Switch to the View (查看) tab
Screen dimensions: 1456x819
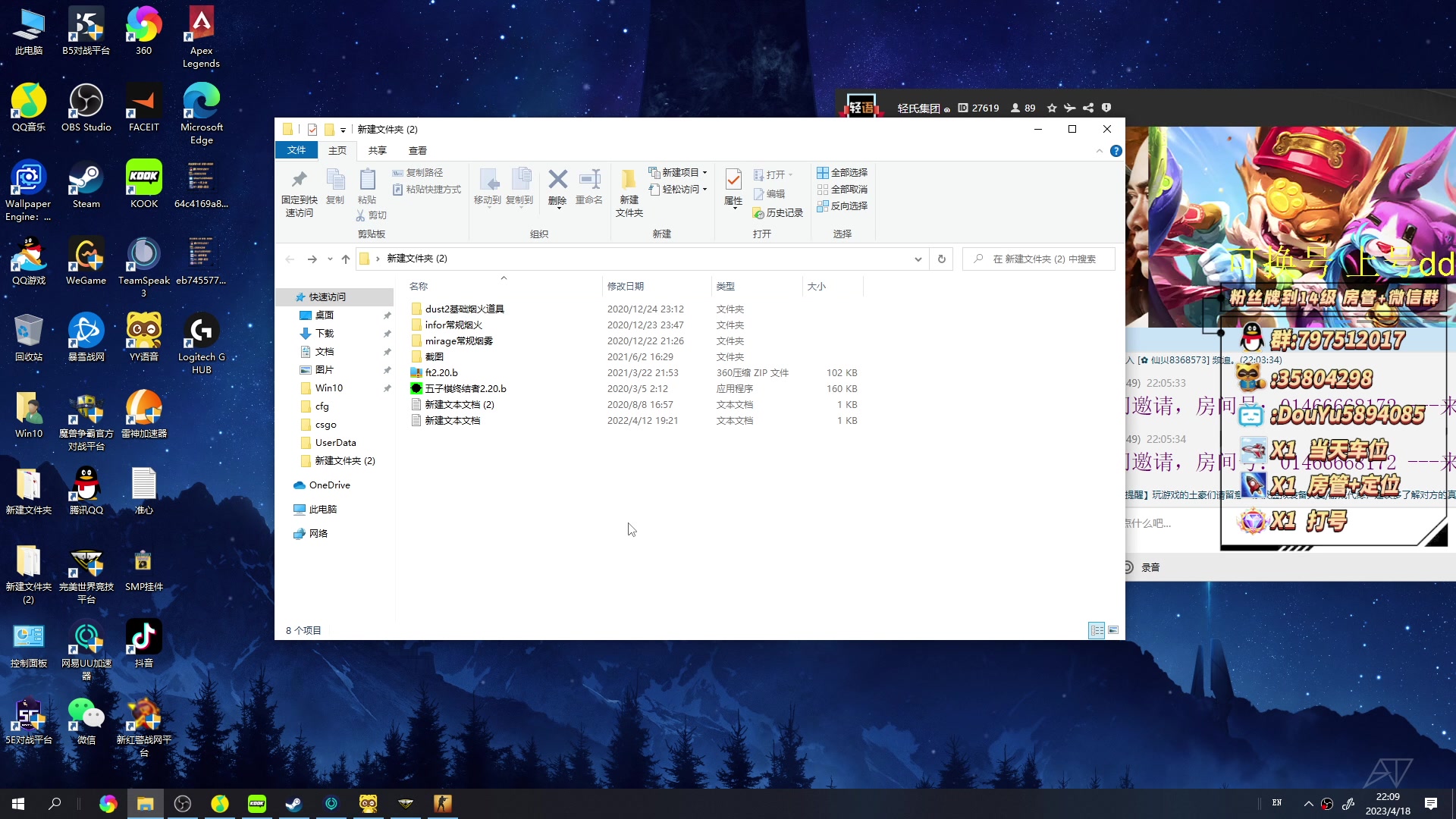pyautogui.click(x=418, y=150)
